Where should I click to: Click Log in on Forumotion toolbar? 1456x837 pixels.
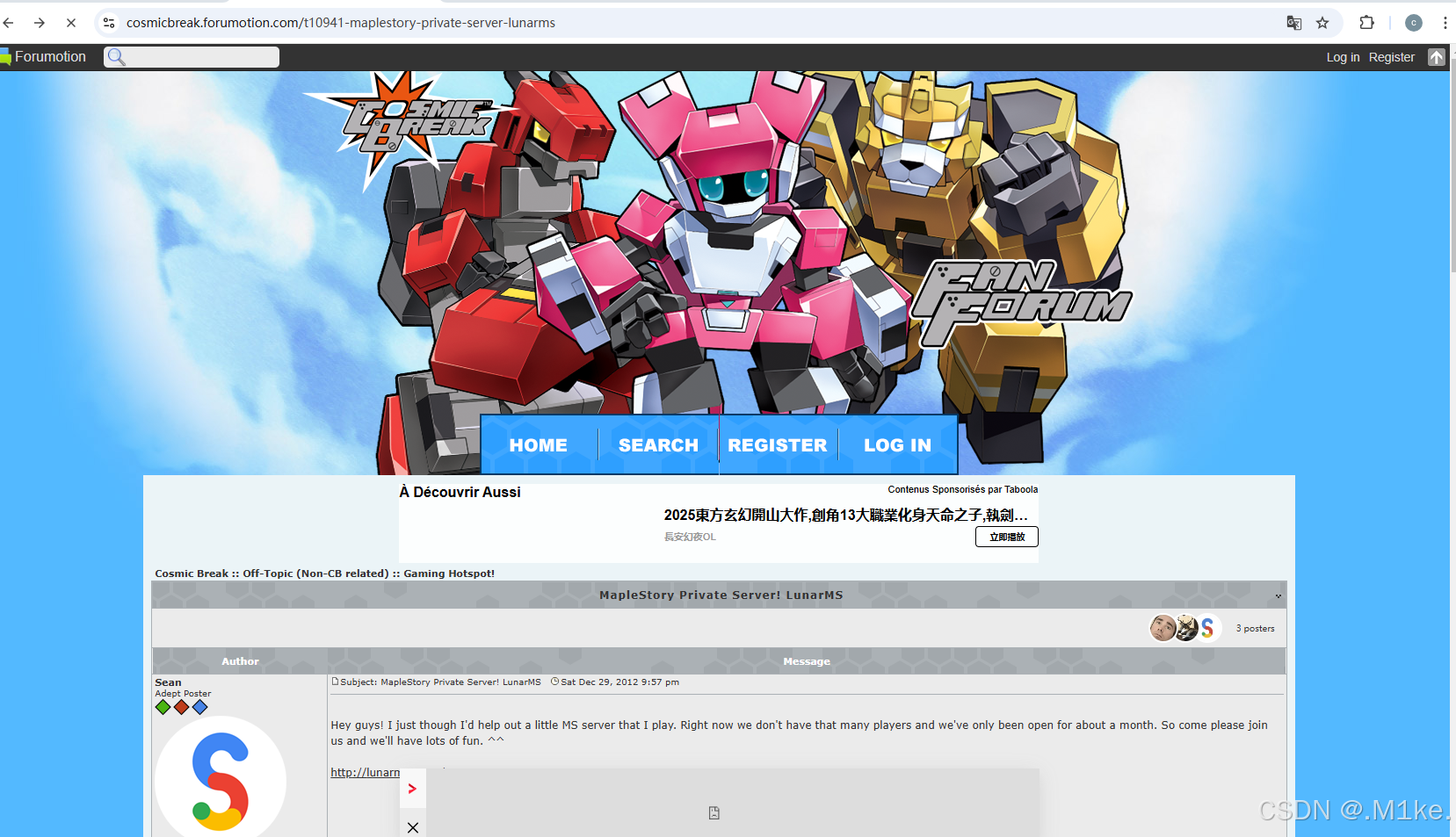point(1343,57)
